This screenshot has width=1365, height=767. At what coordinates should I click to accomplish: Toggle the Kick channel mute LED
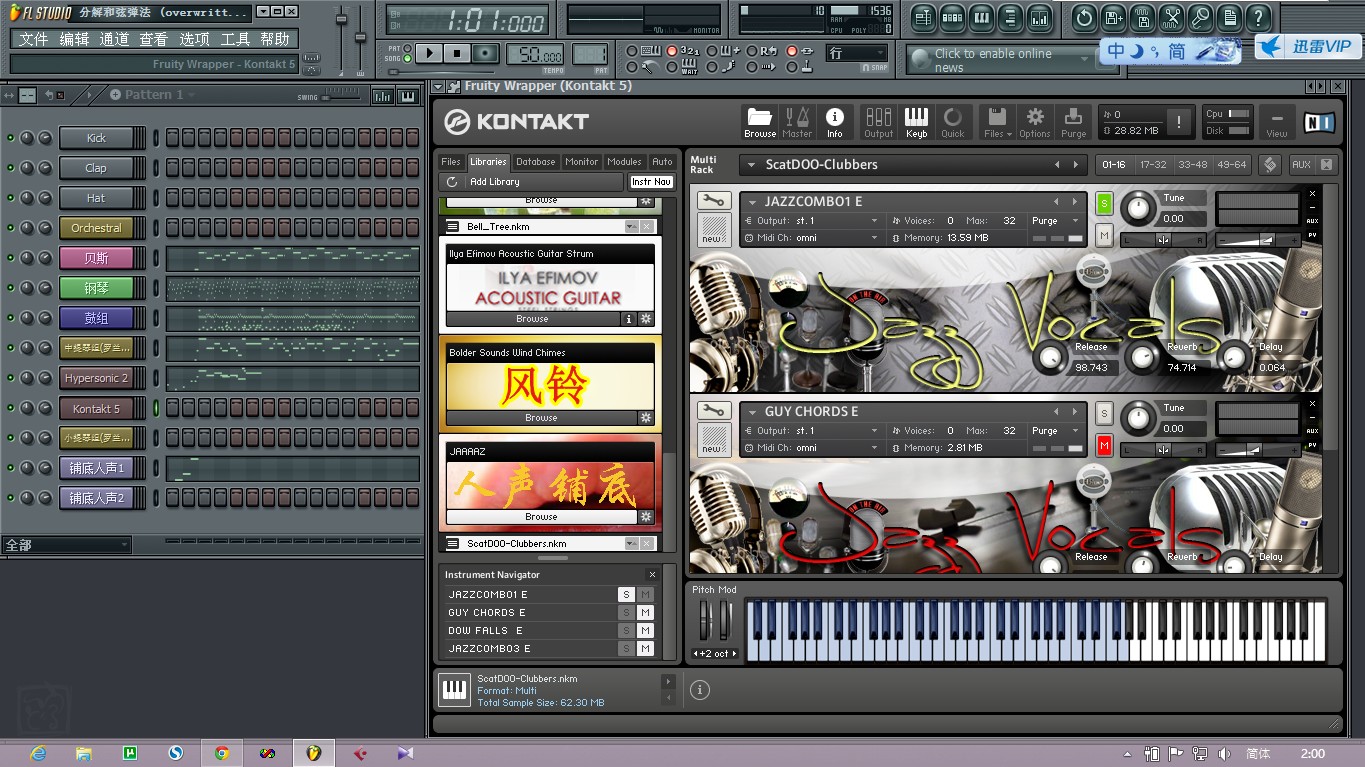tap(10, 138)
